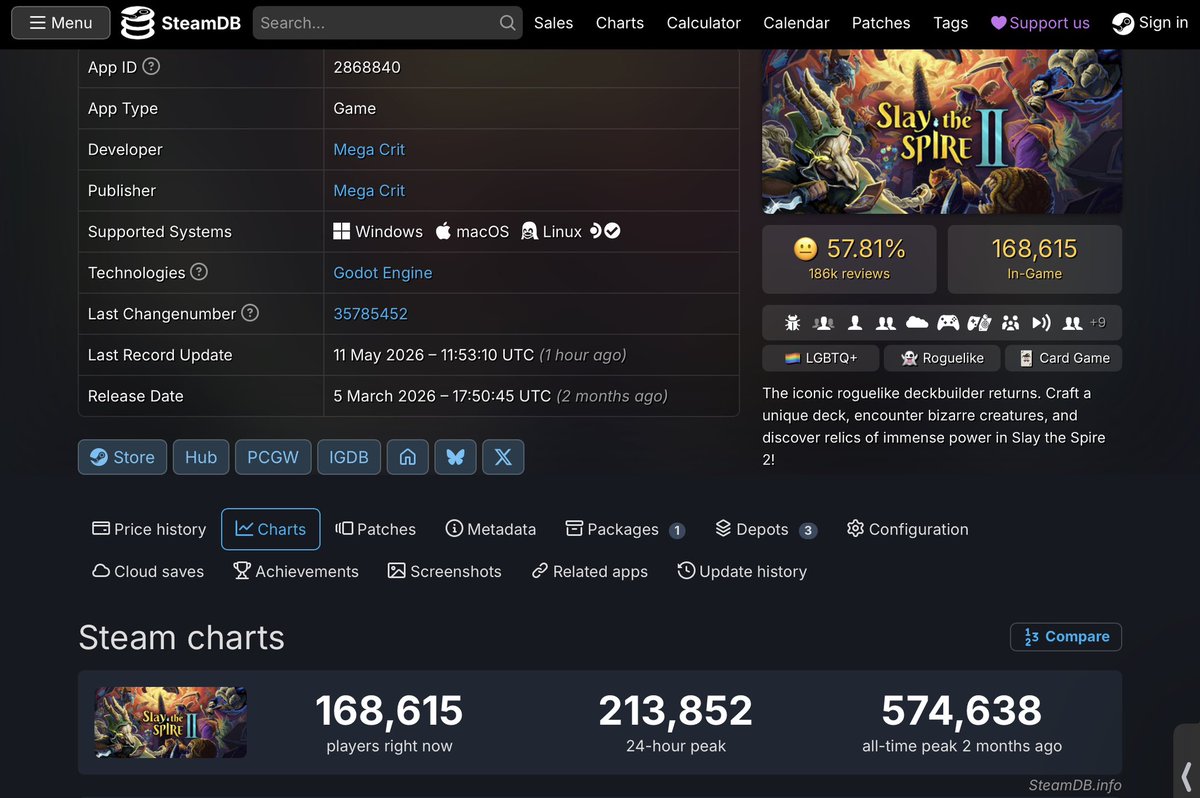1200x798 pixels.
Task: Open the Steam Store button
Action: [122, 457]
